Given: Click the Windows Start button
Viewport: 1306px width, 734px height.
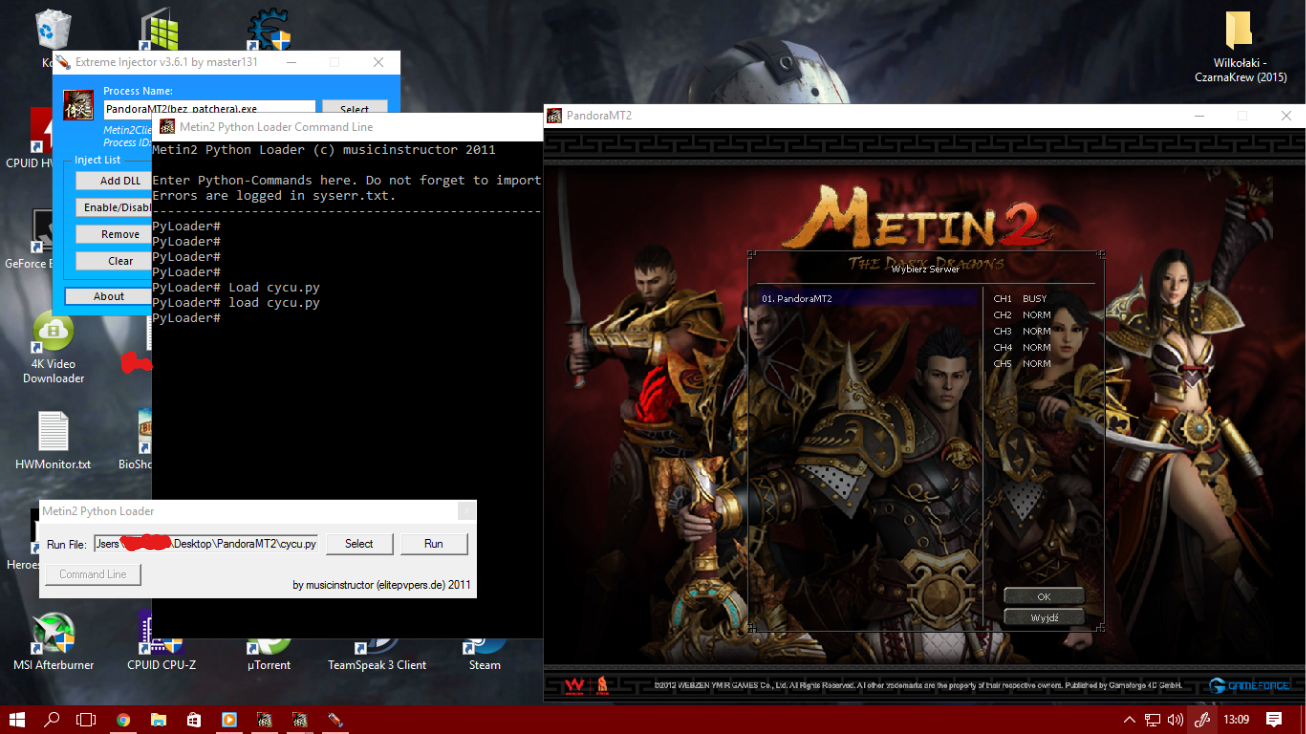Looking at the screenshot, I should (17, 719).
